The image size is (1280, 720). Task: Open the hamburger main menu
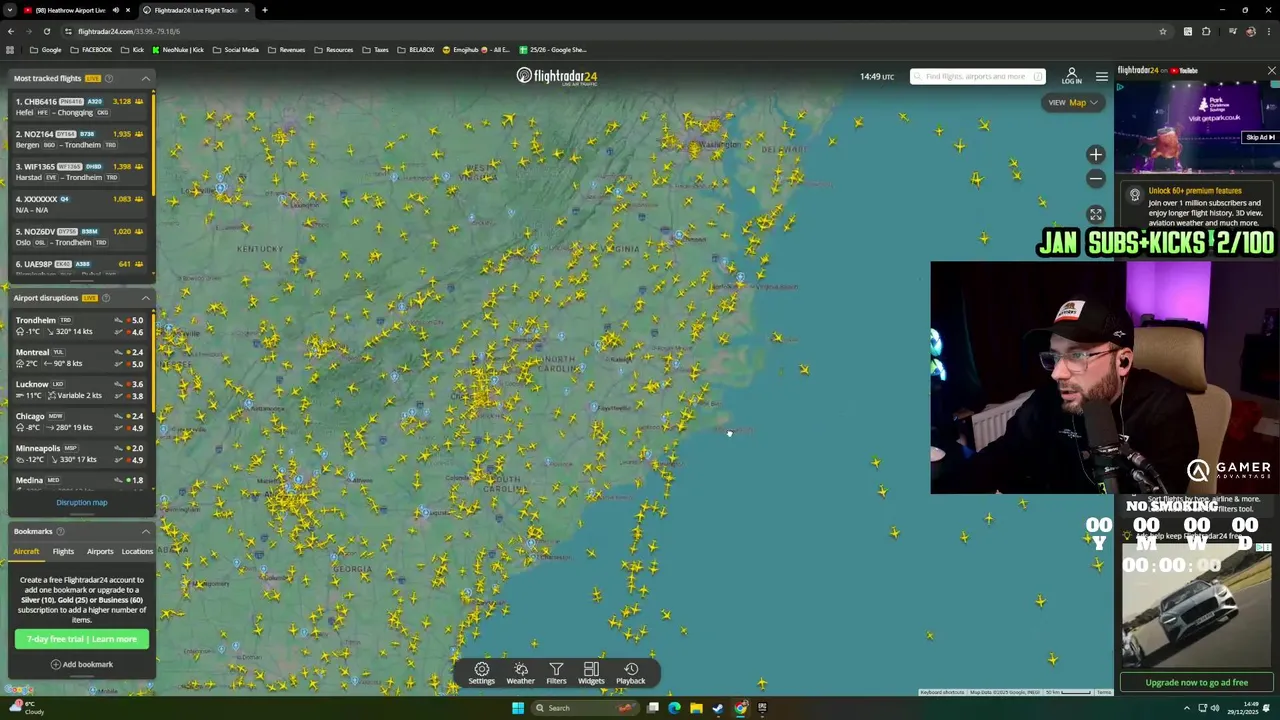[x=1101, y=76]
